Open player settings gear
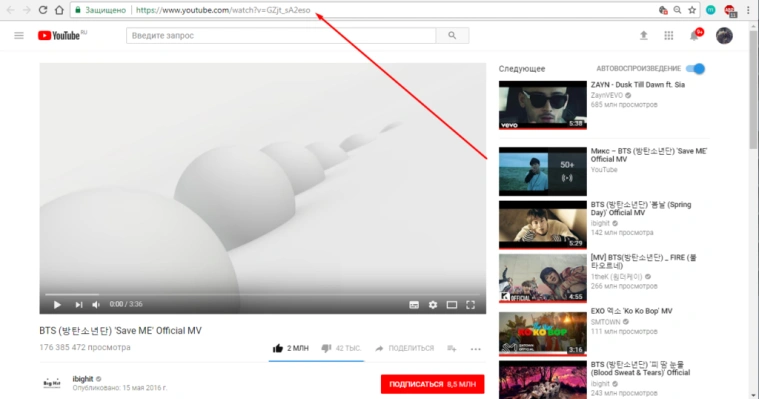This screenshot has width=759, height=399. click(433, 305)
